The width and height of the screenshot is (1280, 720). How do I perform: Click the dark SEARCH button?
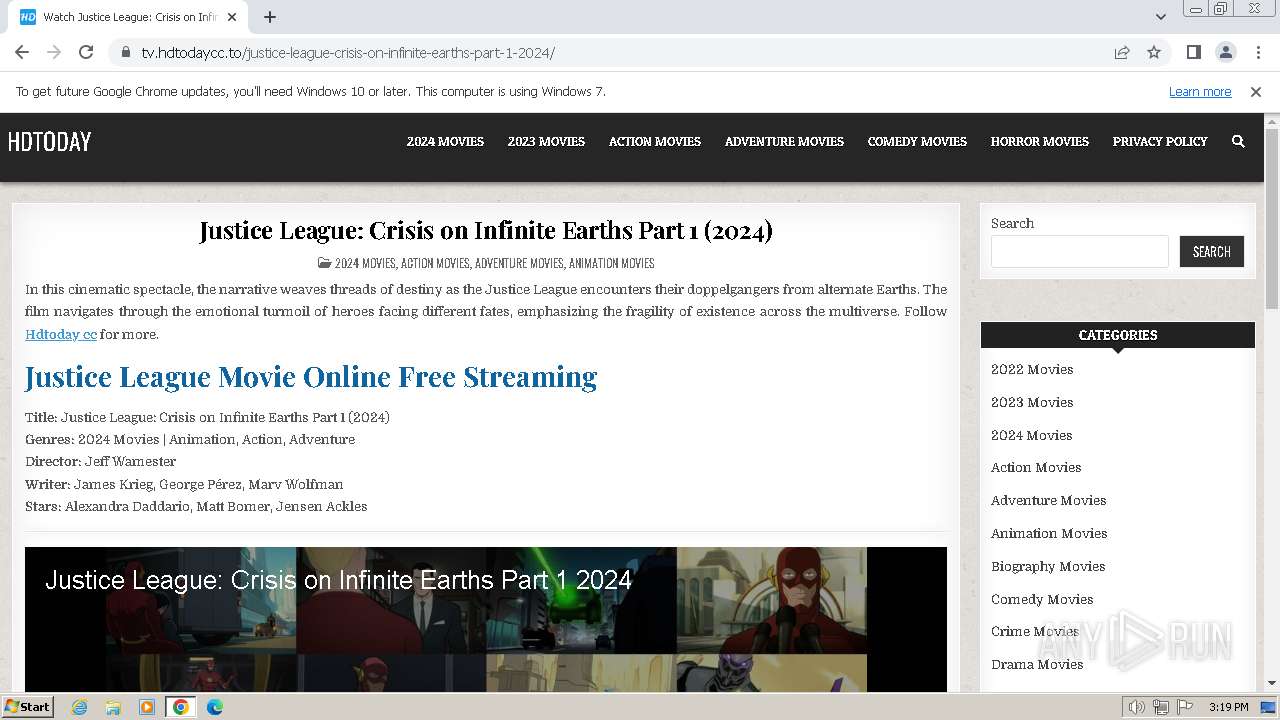click(1212, 251)
